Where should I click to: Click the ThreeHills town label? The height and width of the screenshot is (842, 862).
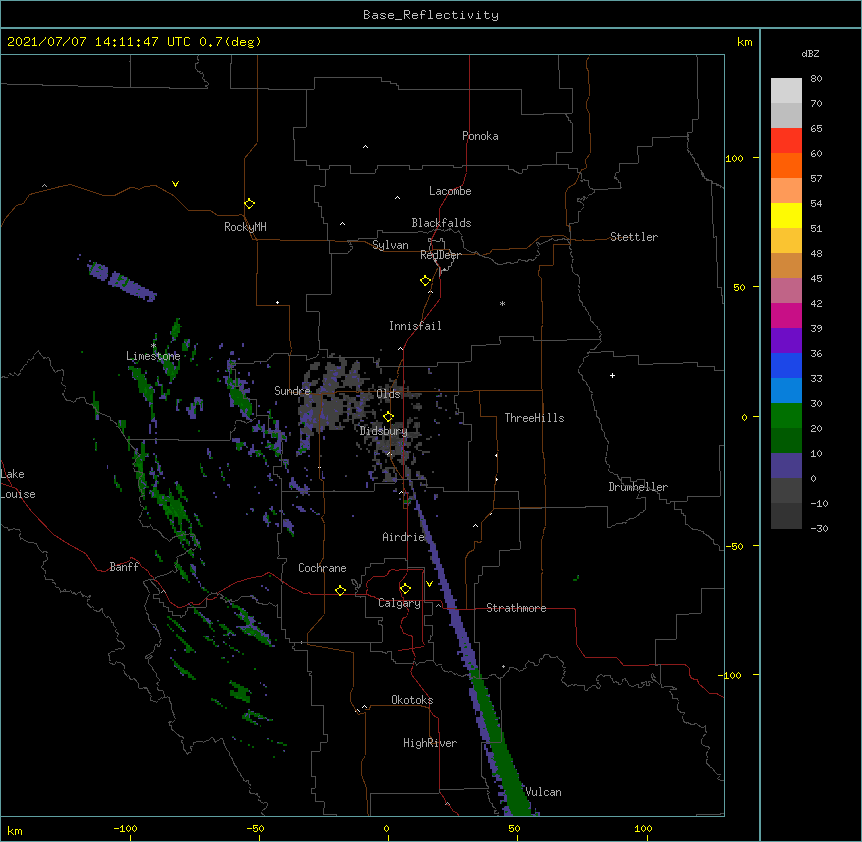click(534, 418)
